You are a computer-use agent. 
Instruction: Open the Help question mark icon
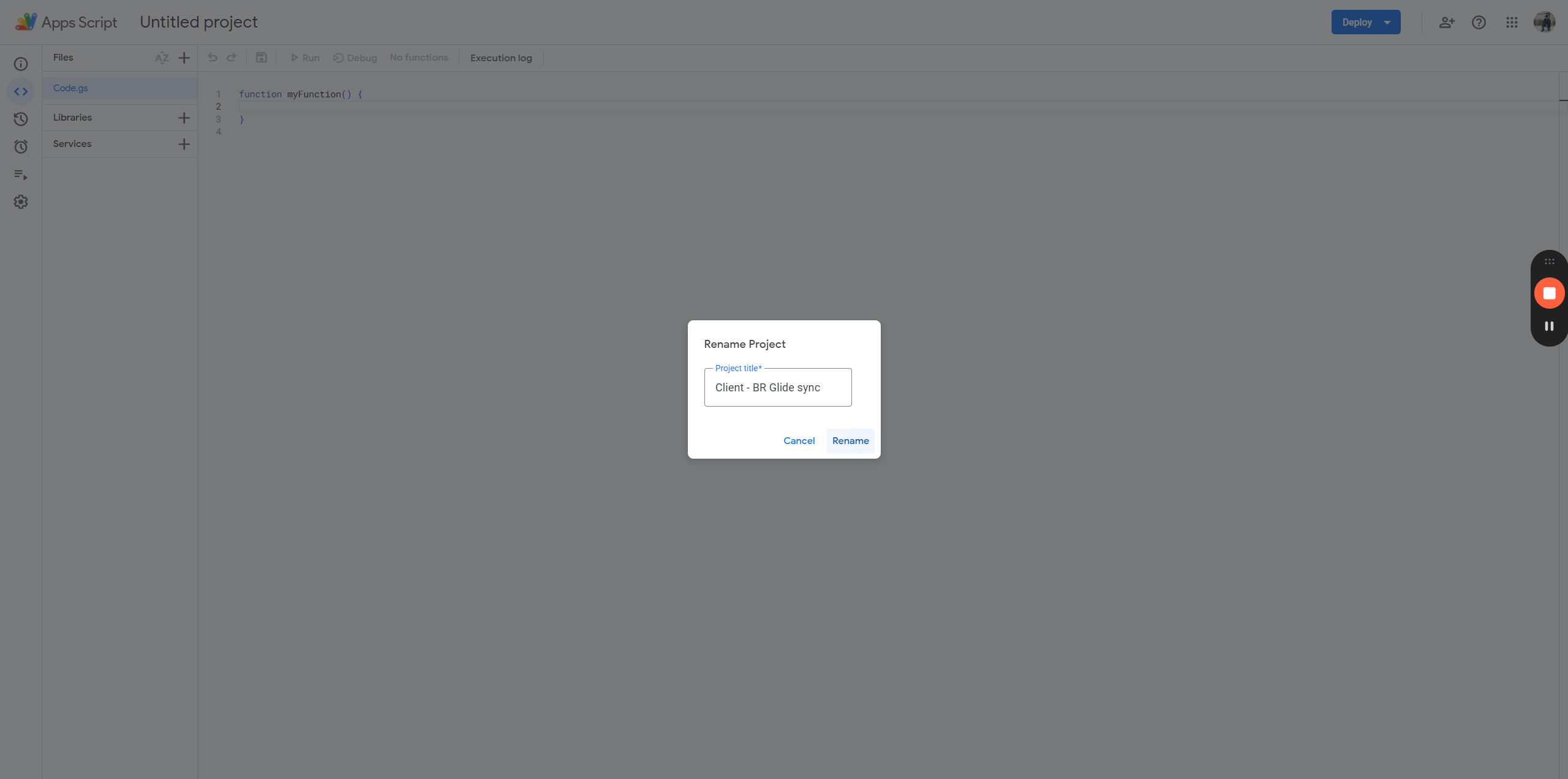pyautogui.click(x=1479, y=22)
